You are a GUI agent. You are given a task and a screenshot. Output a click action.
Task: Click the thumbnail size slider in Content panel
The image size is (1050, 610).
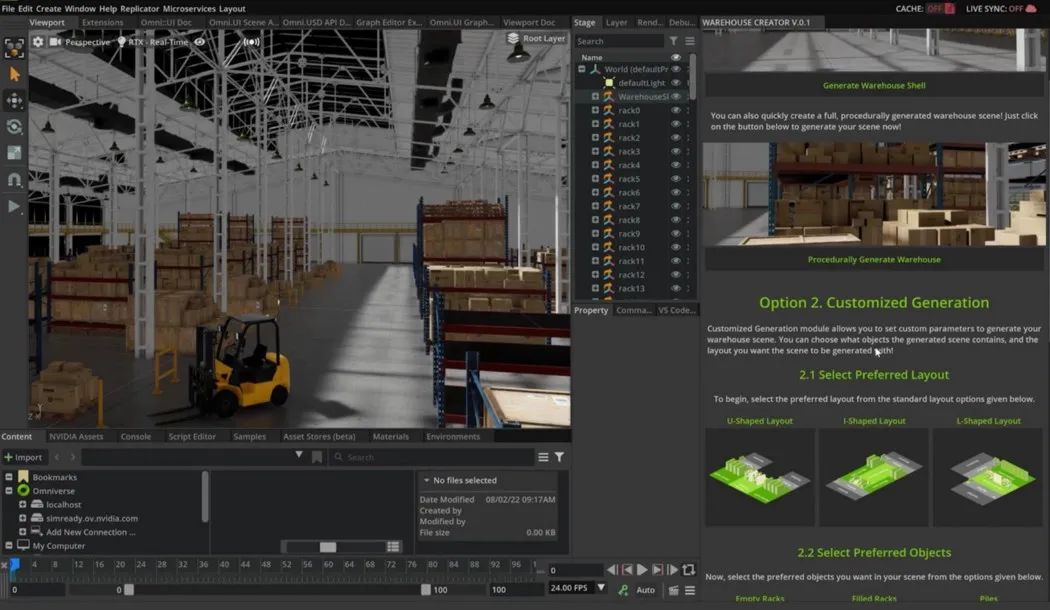[x=328, y=546]
